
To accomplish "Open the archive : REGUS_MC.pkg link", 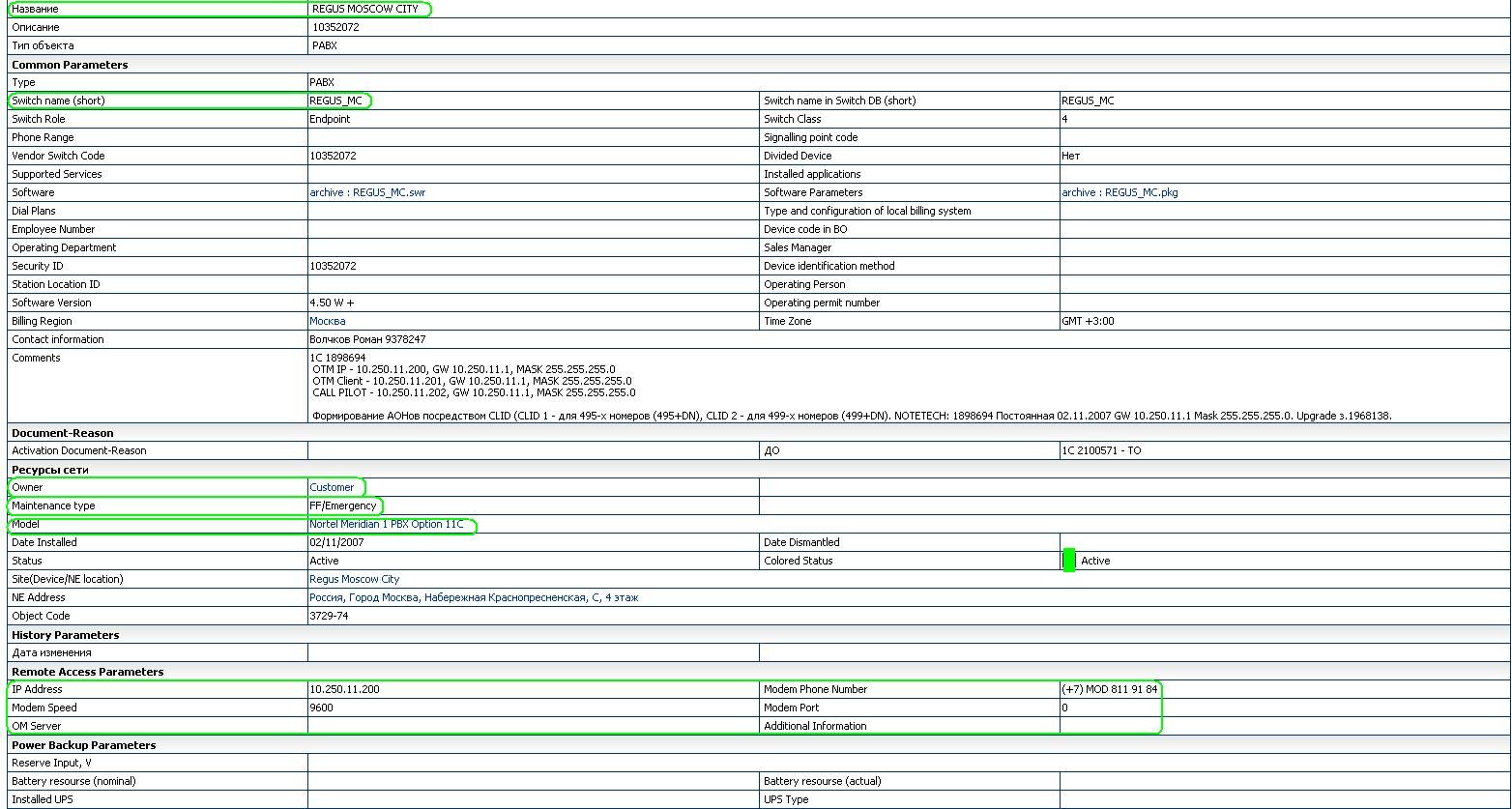I will (1119, 192).
